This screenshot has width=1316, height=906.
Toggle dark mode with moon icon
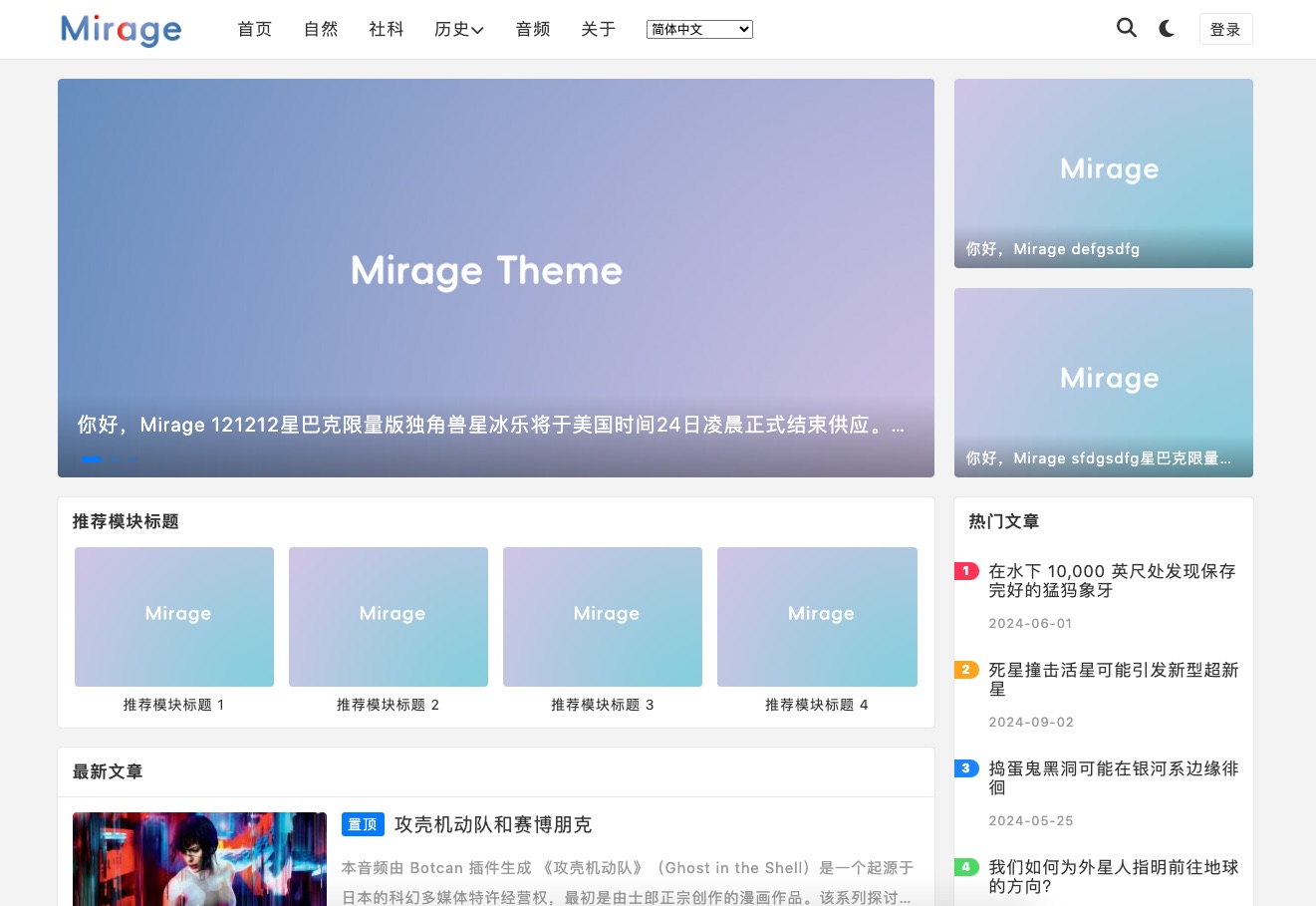1167,29
